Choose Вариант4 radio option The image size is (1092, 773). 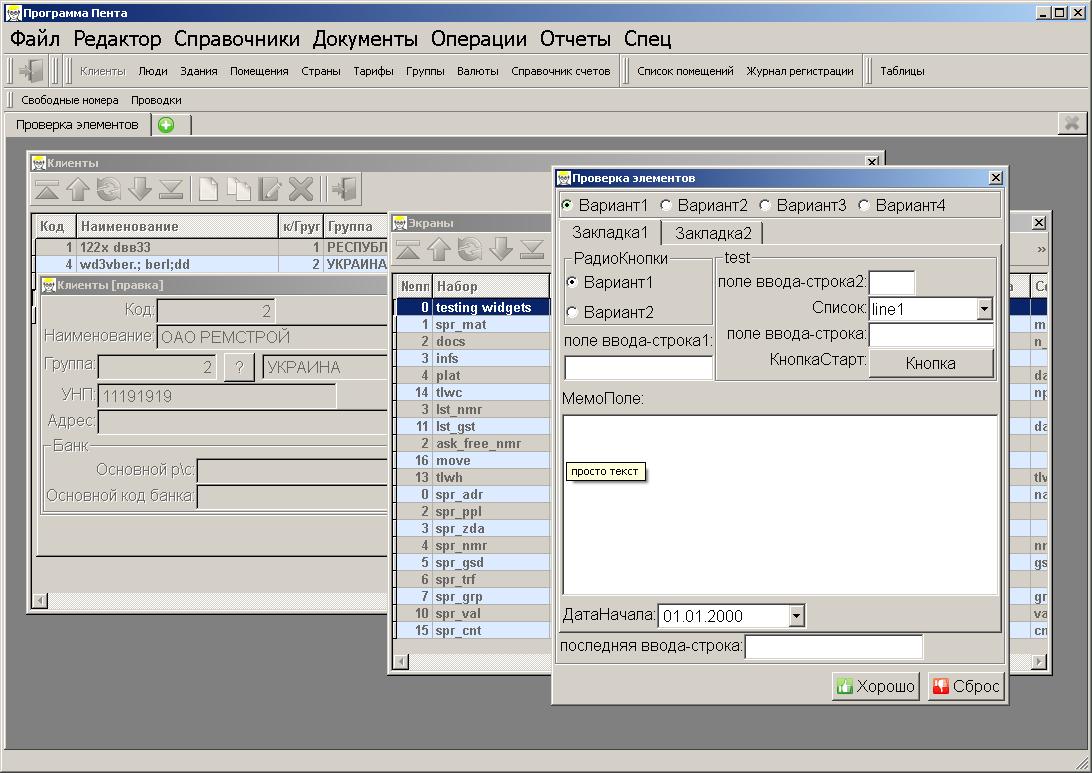(x=864, y=205)
